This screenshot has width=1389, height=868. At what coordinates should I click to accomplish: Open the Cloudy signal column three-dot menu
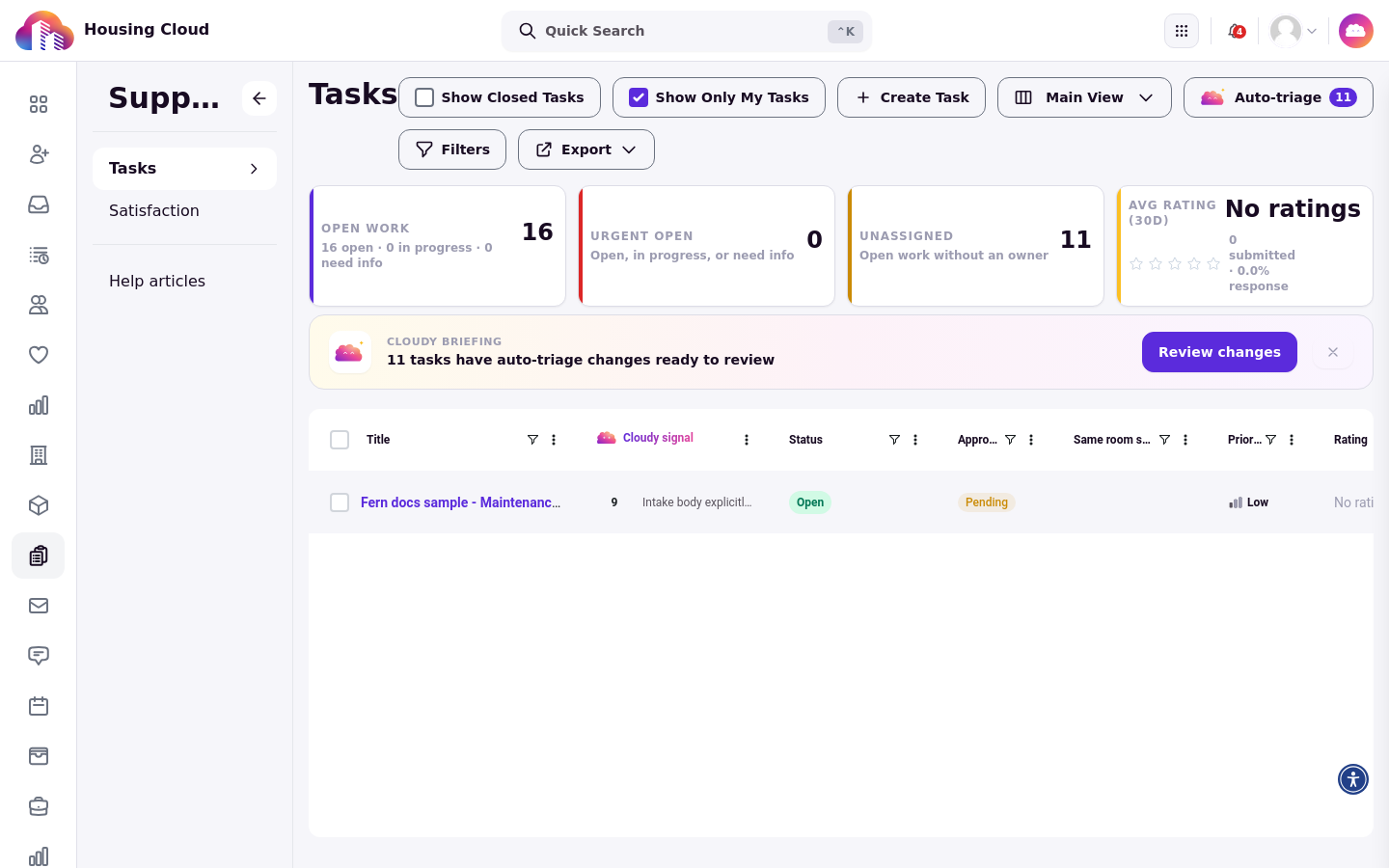point(747,440)
